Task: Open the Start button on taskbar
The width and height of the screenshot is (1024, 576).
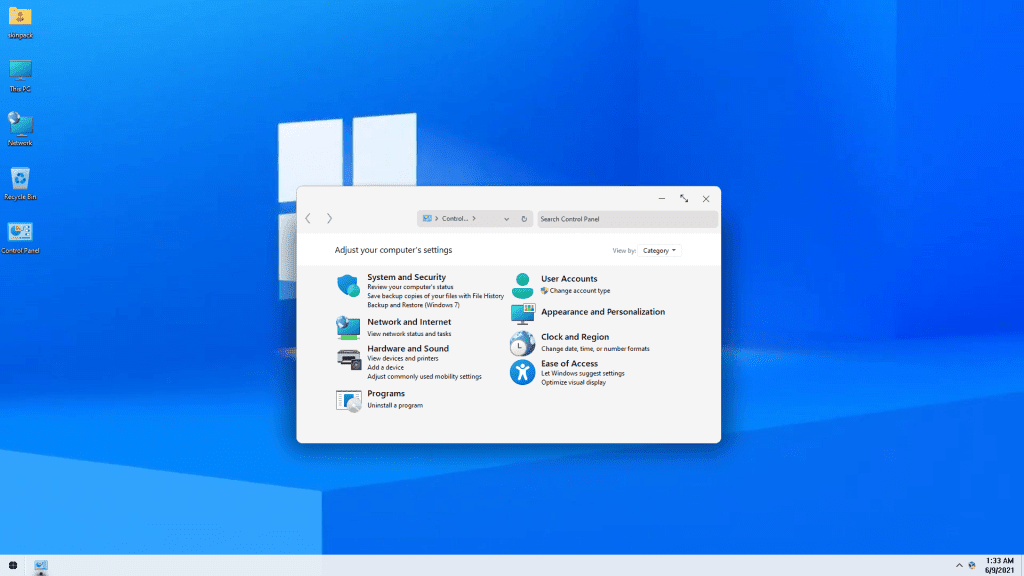Action: (13, 566)
